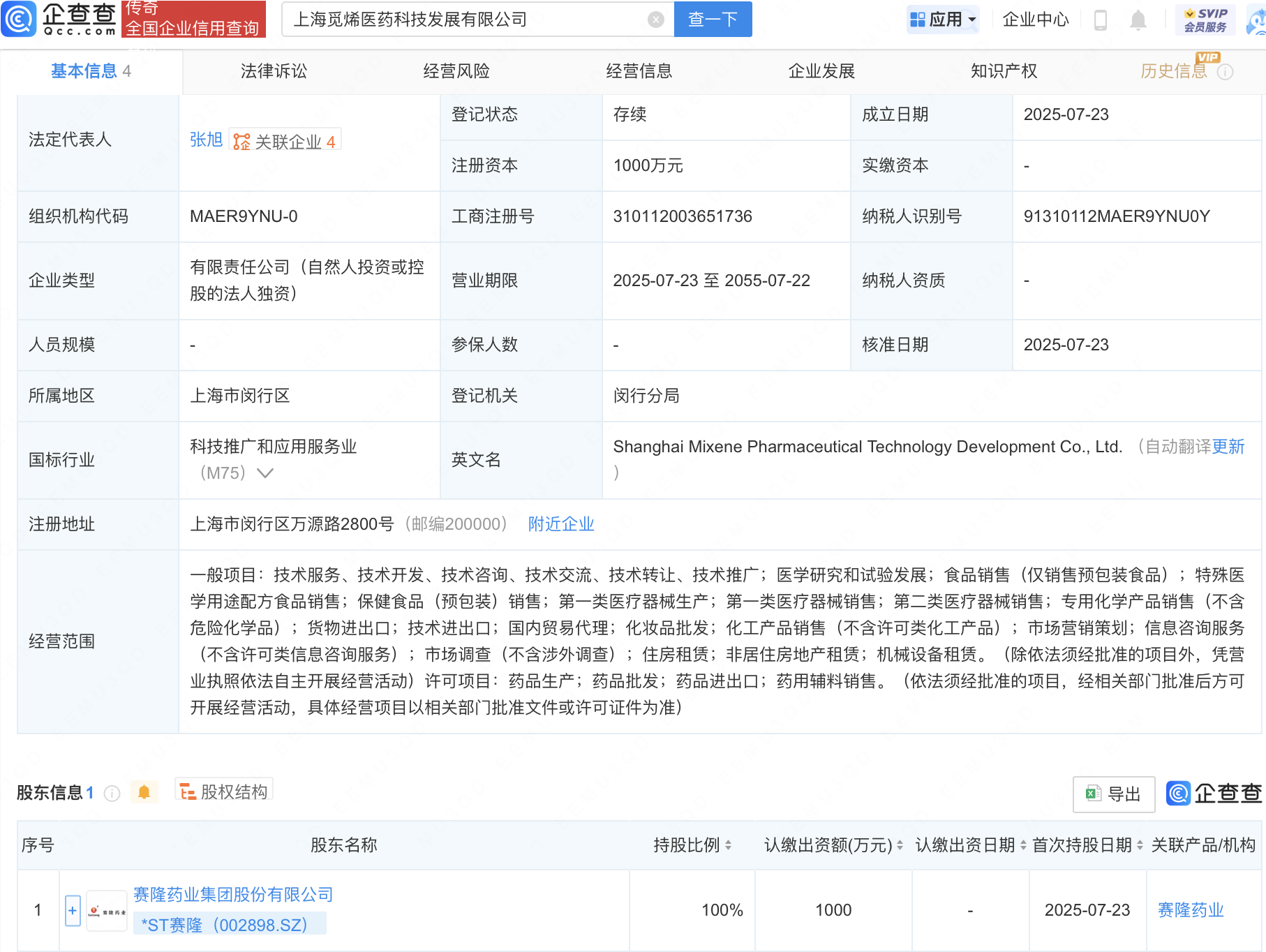
Task: Click the 闵行分局 registration authority text
Action: coord(646,396)
